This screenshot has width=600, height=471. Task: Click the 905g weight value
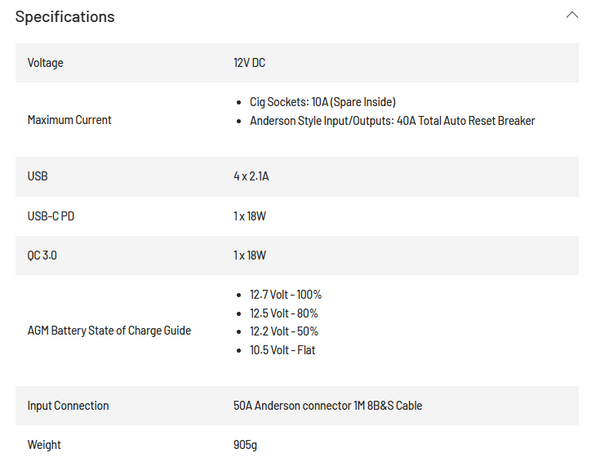click(x=245, y=445)
